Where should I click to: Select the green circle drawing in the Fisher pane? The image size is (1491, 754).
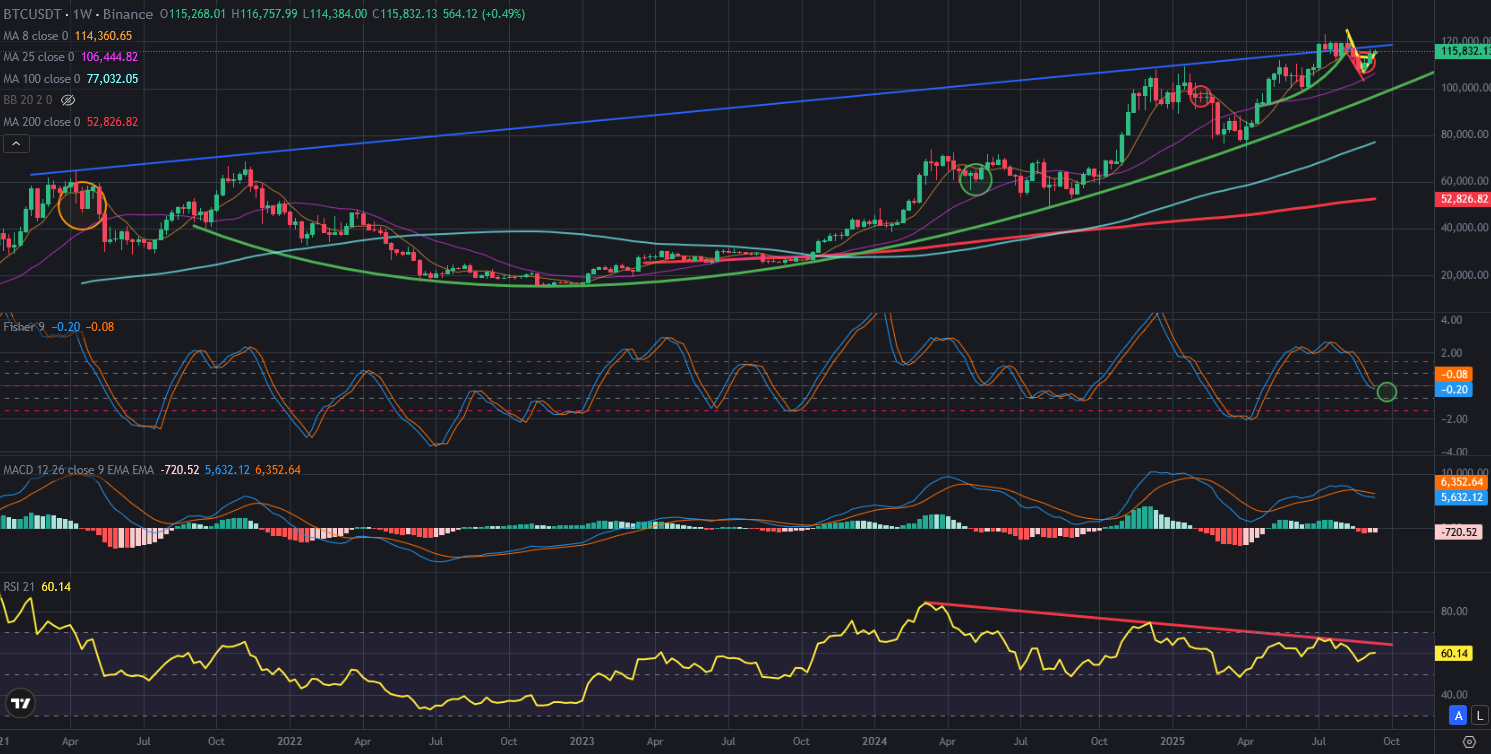pos(1387,392)
